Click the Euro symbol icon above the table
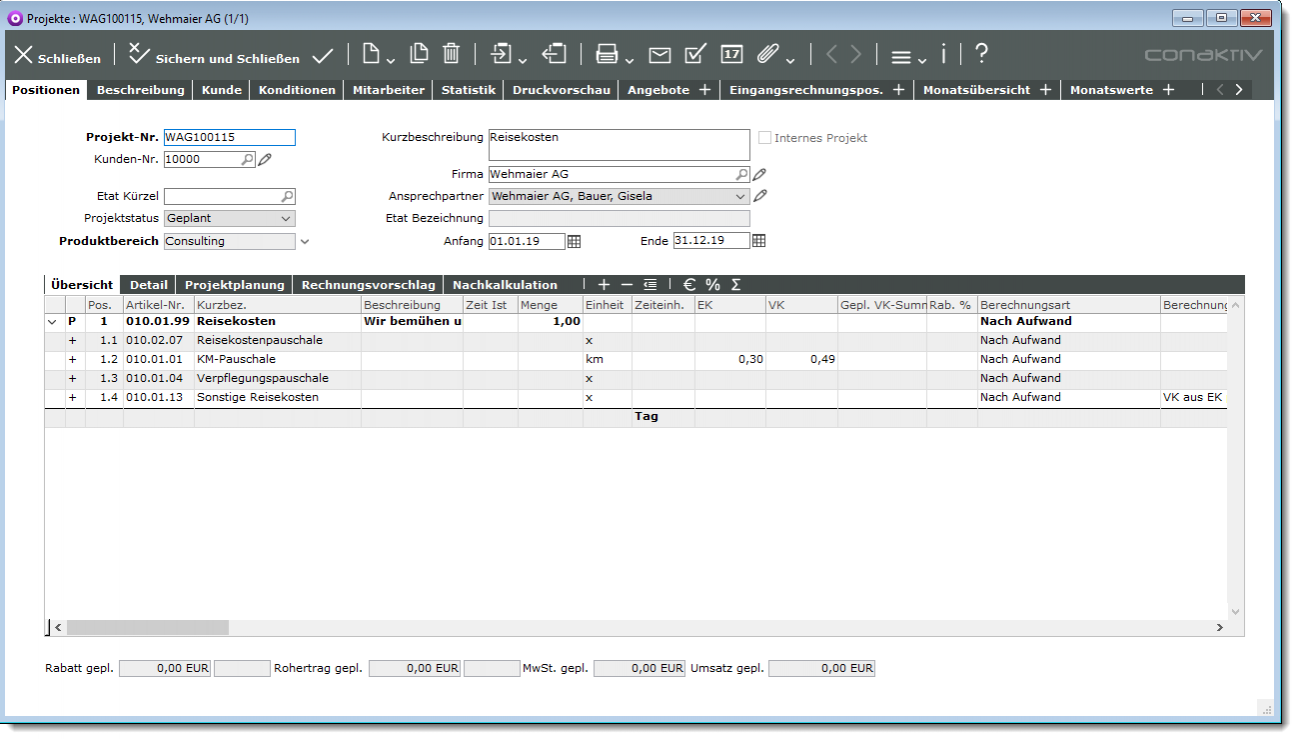The width and height of the screenshot is (1297, 739). 689,285
